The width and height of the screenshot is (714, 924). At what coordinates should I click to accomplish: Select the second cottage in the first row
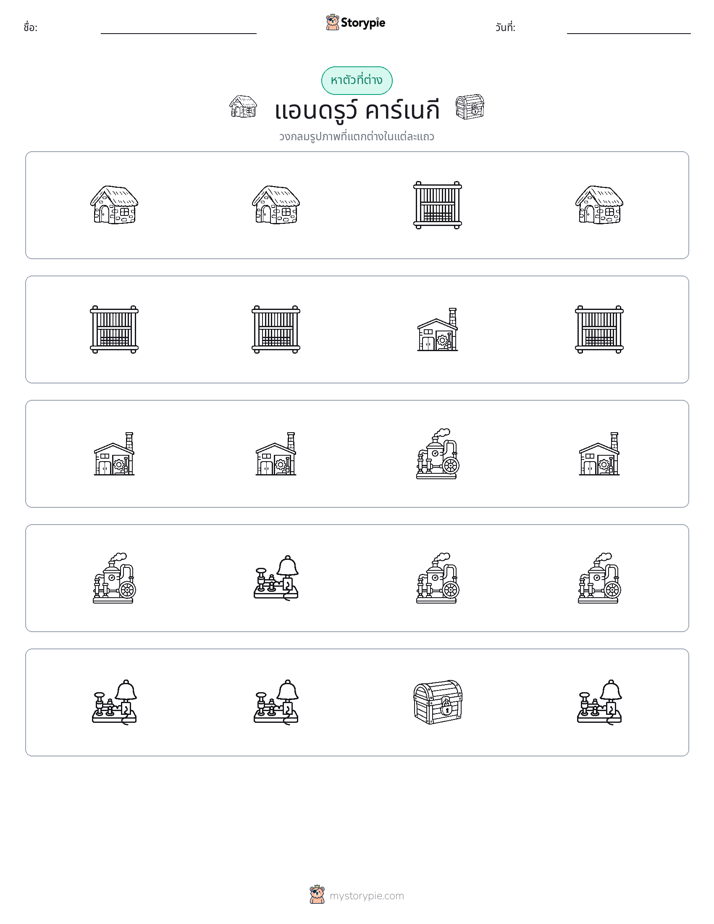tap(276, 204)
